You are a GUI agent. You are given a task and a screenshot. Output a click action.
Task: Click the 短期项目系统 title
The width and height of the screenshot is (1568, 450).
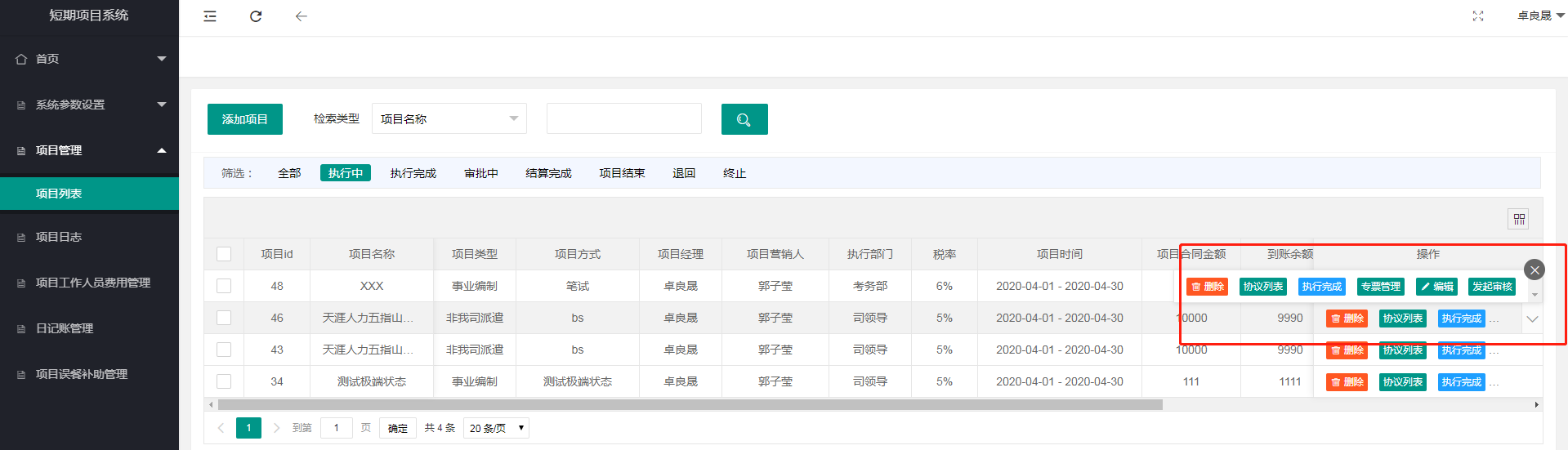coord(89,16)
